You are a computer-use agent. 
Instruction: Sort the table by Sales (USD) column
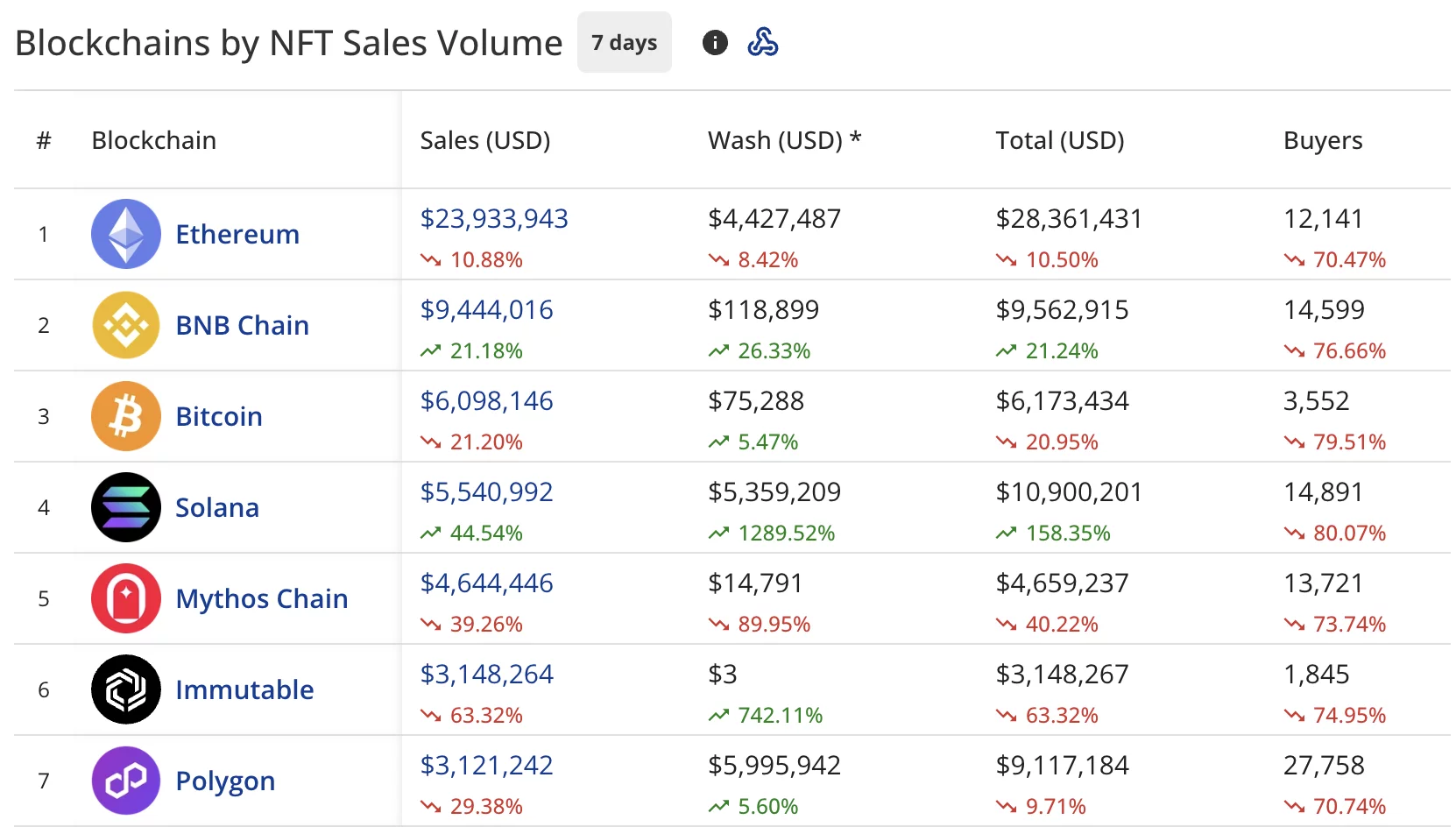click(485, 139)
